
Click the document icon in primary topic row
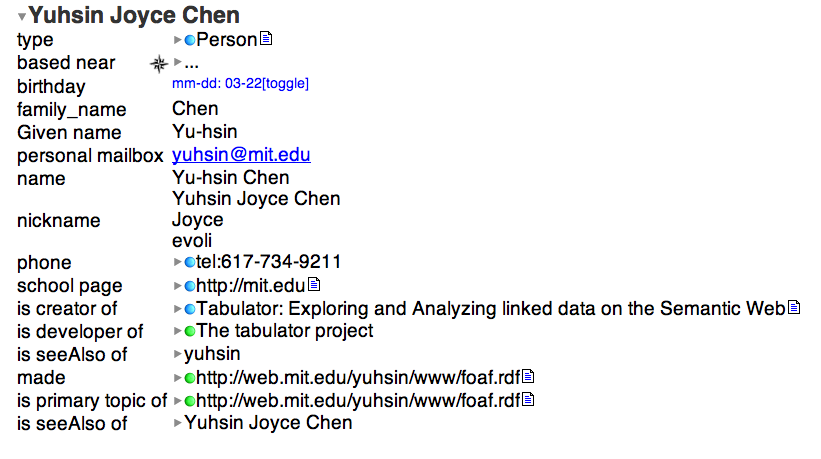tap(529, 400)
